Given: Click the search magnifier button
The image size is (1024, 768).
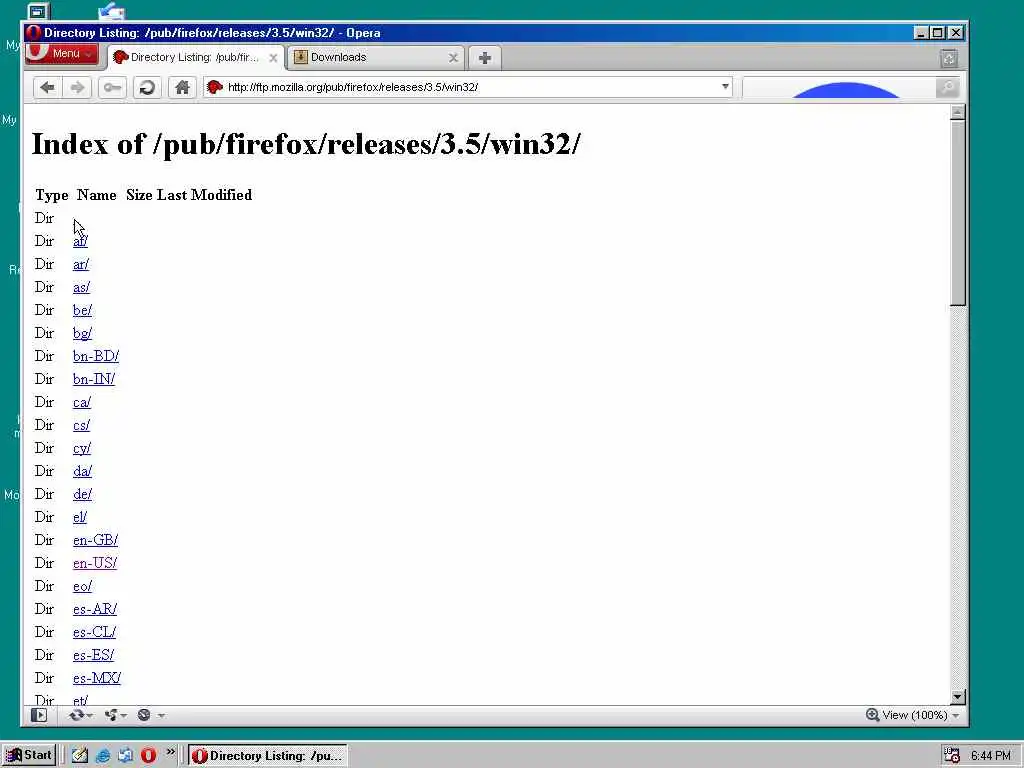Looking at the screenshot, I should coord(947,87).
